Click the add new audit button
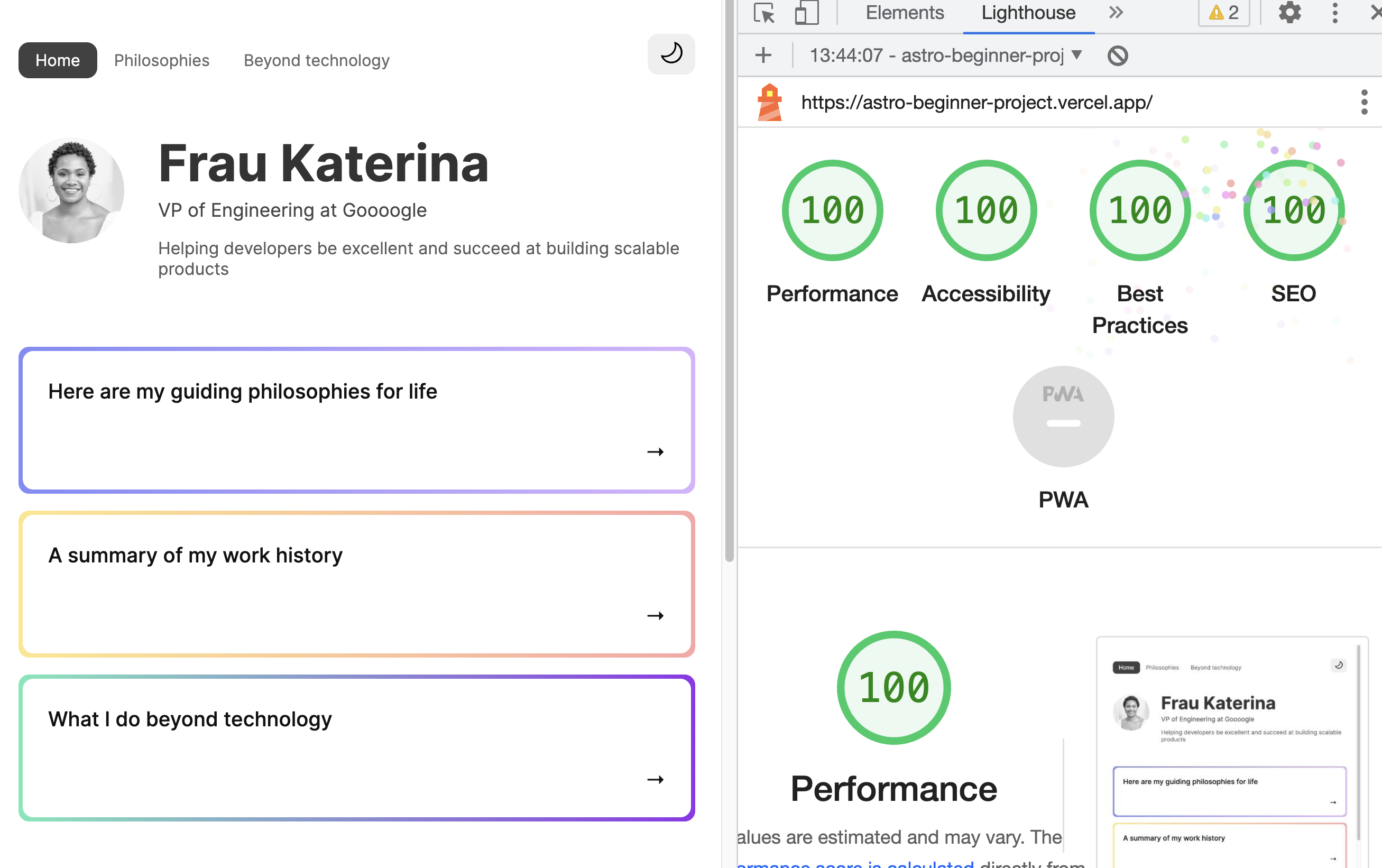The width and height of the screenshot is (1382, 868). point(762,55)
